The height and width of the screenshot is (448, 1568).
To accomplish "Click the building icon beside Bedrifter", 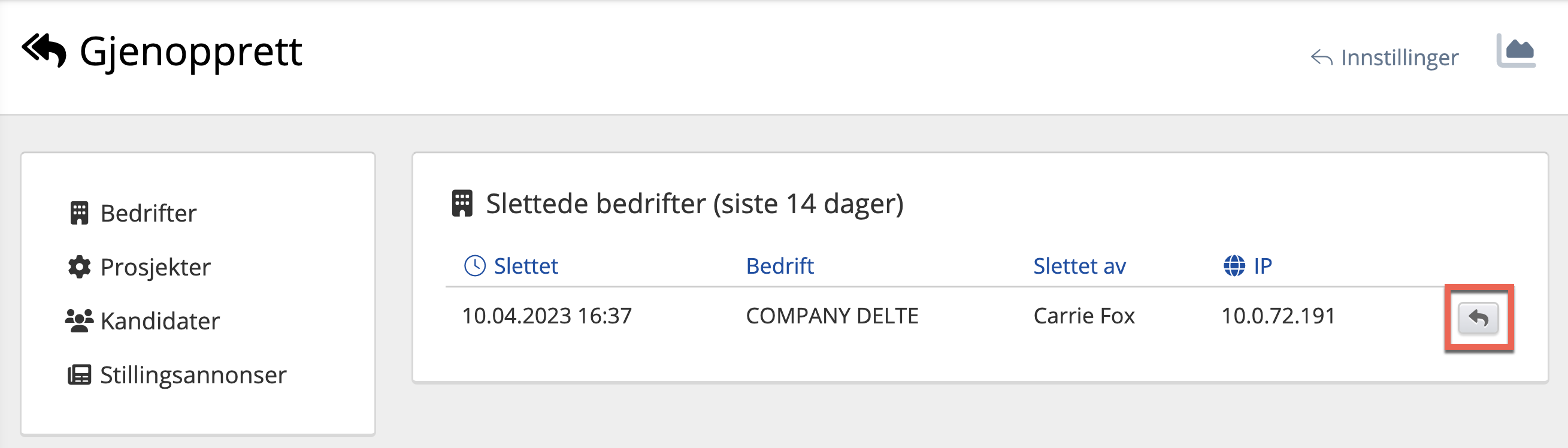I will click(79, 213).
